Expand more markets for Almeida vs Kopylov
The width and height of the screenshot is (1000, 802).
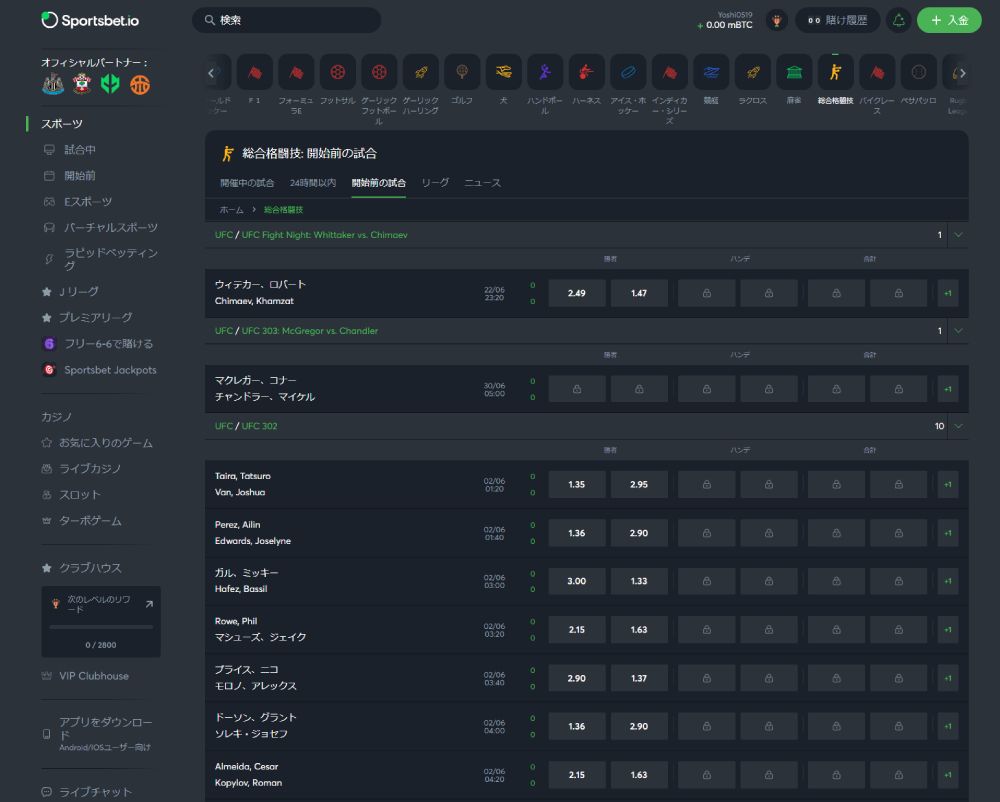point(948,775)
